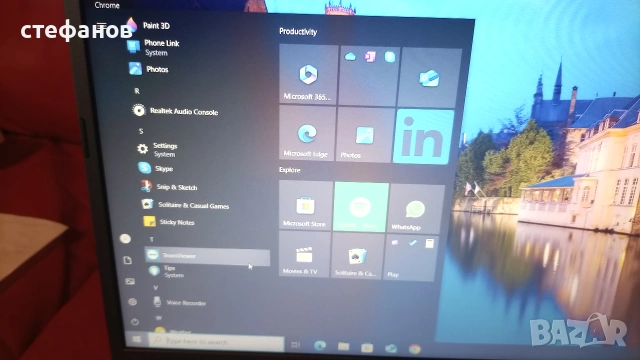Viewport: 640px width, 360px height.
Task: Open Settings gear in the Start rail
Action: coord(132,302)
